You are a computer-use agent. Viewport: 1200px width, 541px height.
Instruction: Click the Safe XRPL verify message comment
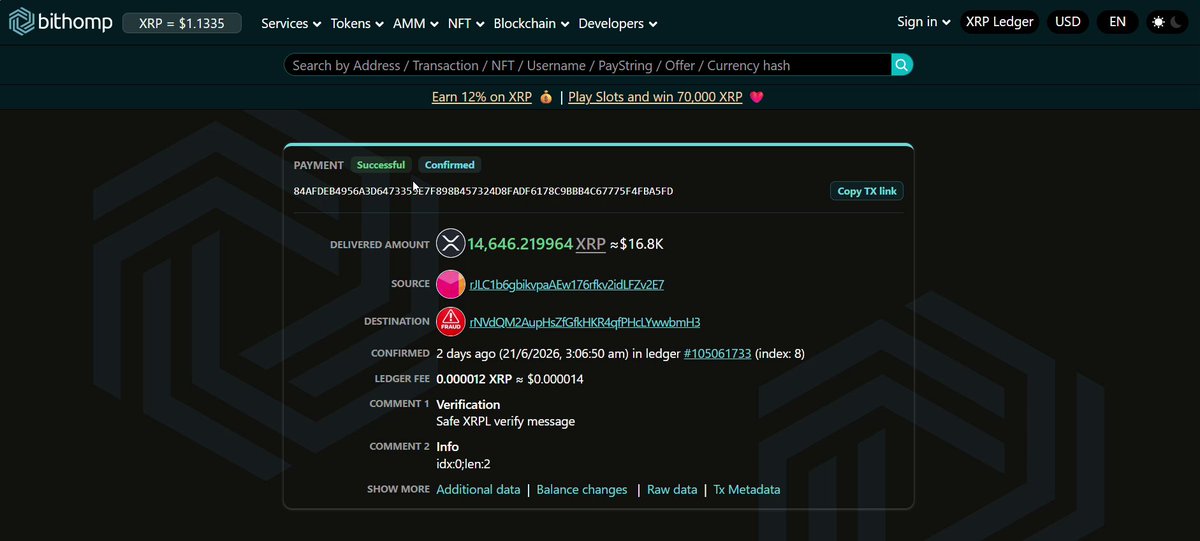[506, 421]
